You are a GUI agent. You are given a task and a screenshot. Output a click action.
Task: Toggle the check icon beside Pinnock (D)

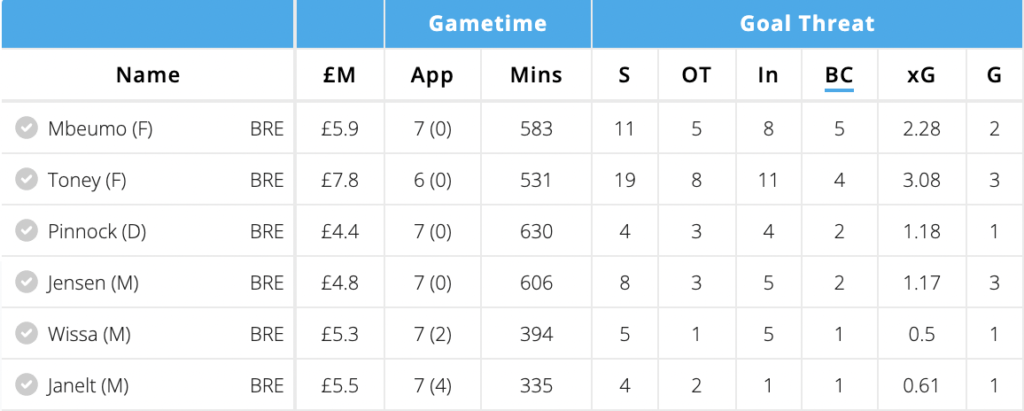pyautogui.click(x=27, y=231)
